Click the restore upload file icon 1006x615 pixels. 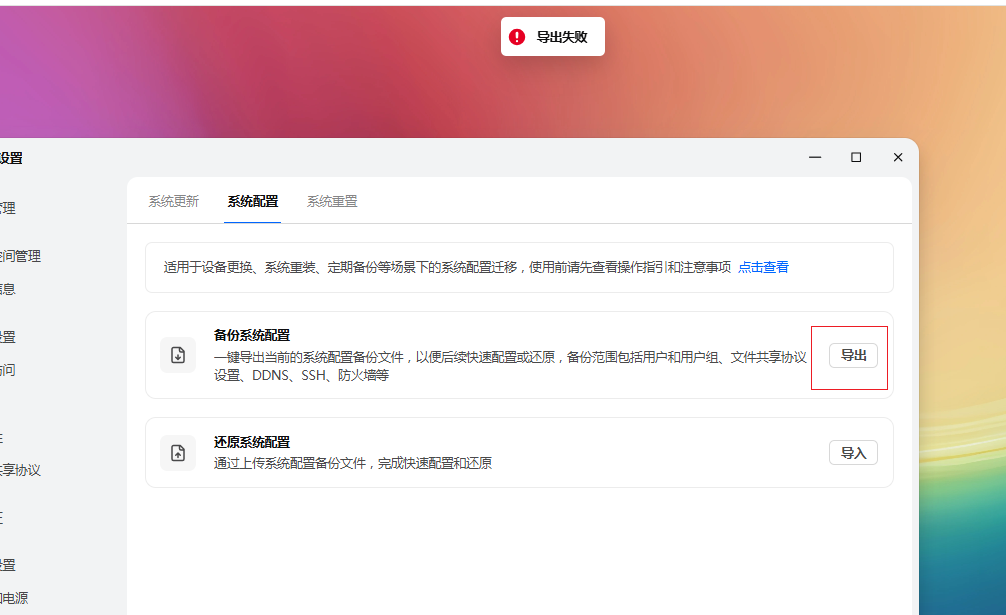coord(178,453)
